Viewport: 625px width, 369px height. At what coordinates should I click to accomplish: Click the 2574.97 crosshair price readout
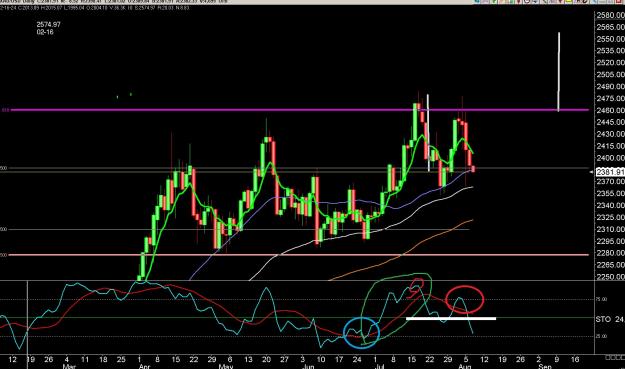click(49, 24)
